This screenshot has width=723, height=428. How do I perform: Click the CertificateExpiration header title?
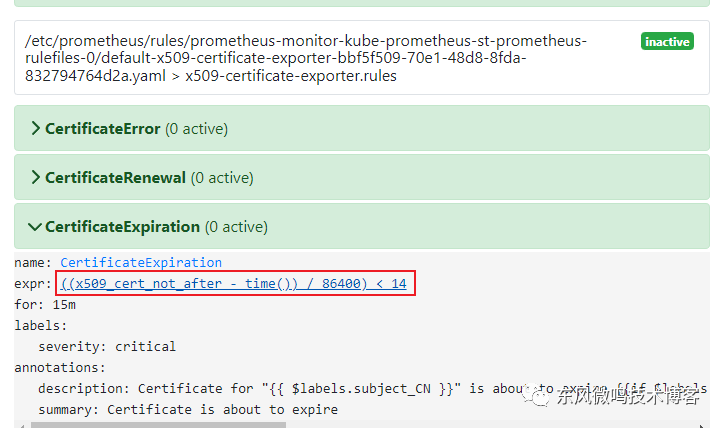(x=122, y=226)
